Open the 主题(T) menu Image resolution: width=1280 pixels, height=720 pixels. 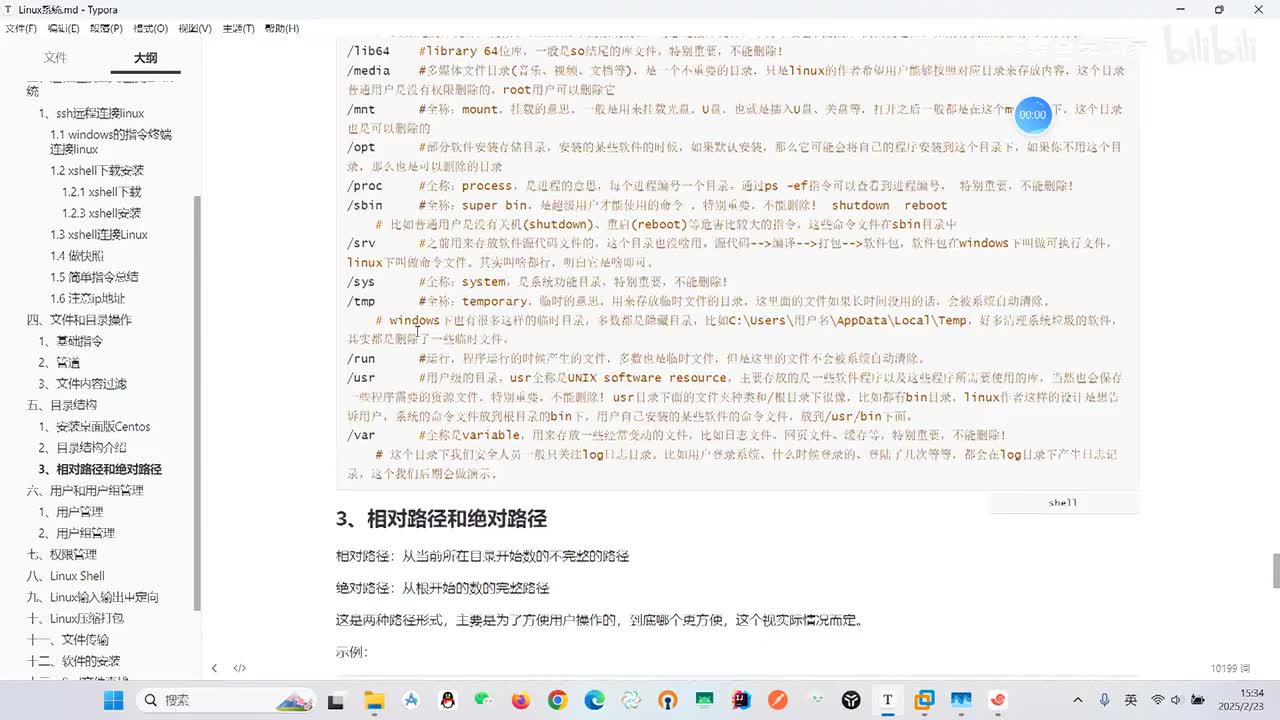(x=238, y=28)
